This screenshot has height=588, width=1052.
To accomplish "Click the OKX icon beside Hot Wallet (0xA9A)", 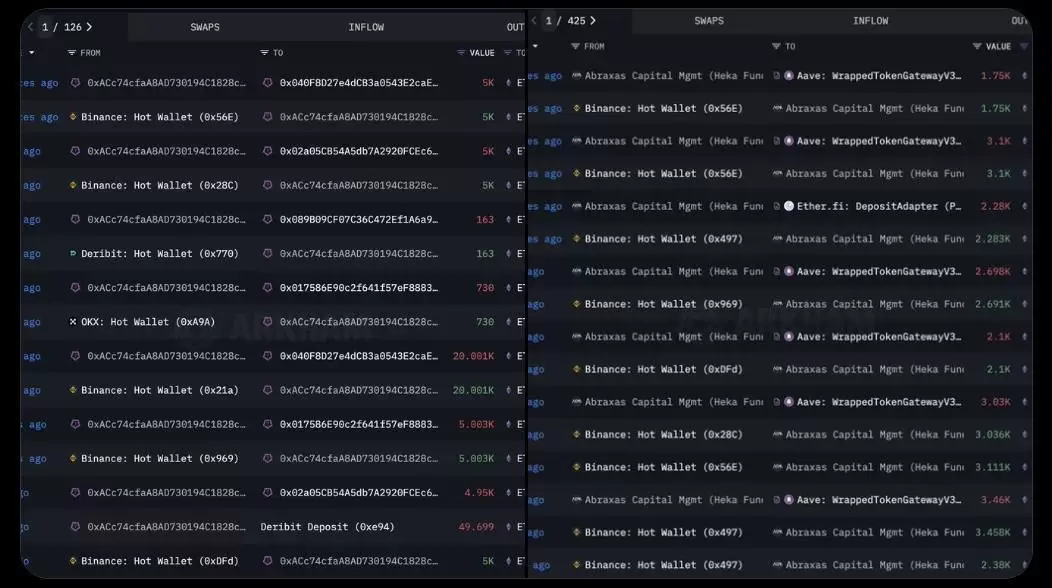I will click(x=72, y=322).
